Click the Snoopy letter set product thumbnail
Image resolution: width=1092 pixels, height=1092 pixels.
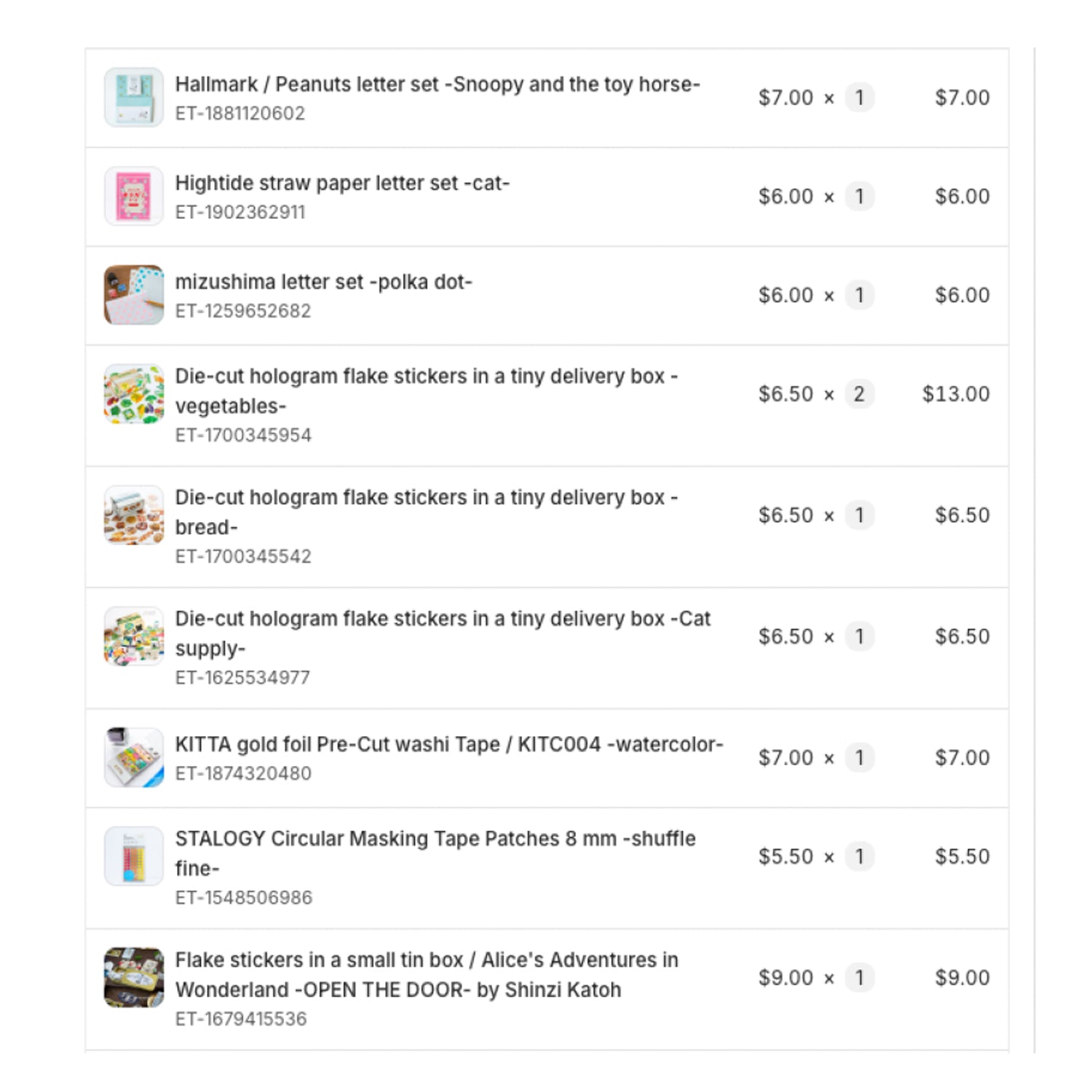134,98
